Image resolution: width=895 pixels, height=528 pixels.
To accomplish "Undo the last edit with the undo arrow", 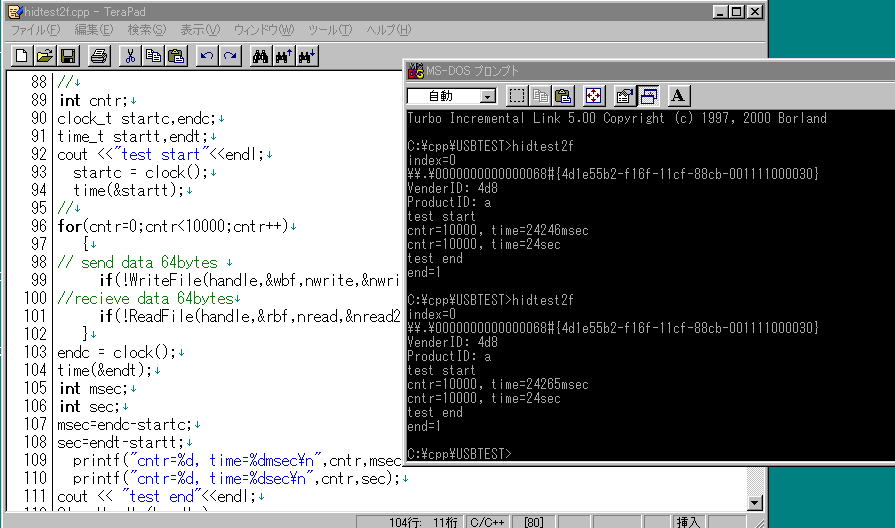I will (207, 56).
